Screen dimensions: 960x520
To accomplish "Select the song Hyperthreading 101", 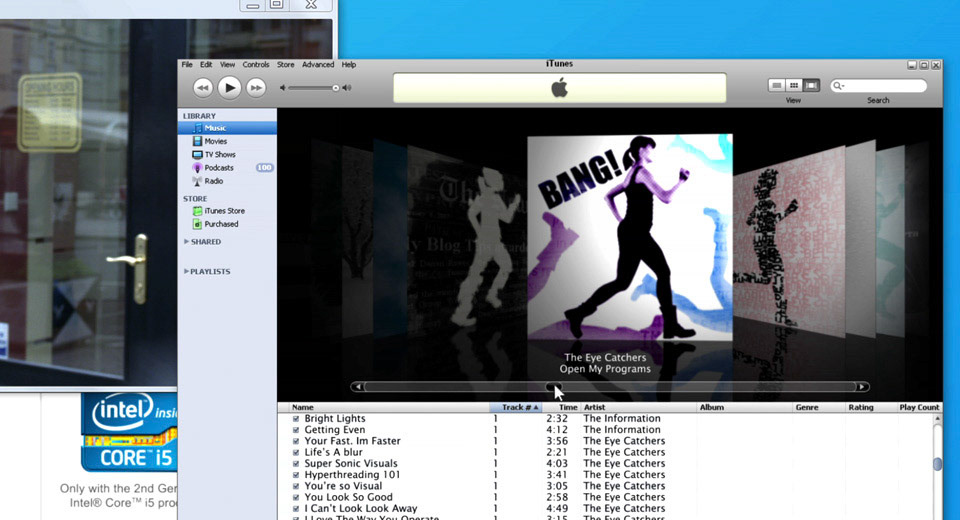I will (352, 475).
